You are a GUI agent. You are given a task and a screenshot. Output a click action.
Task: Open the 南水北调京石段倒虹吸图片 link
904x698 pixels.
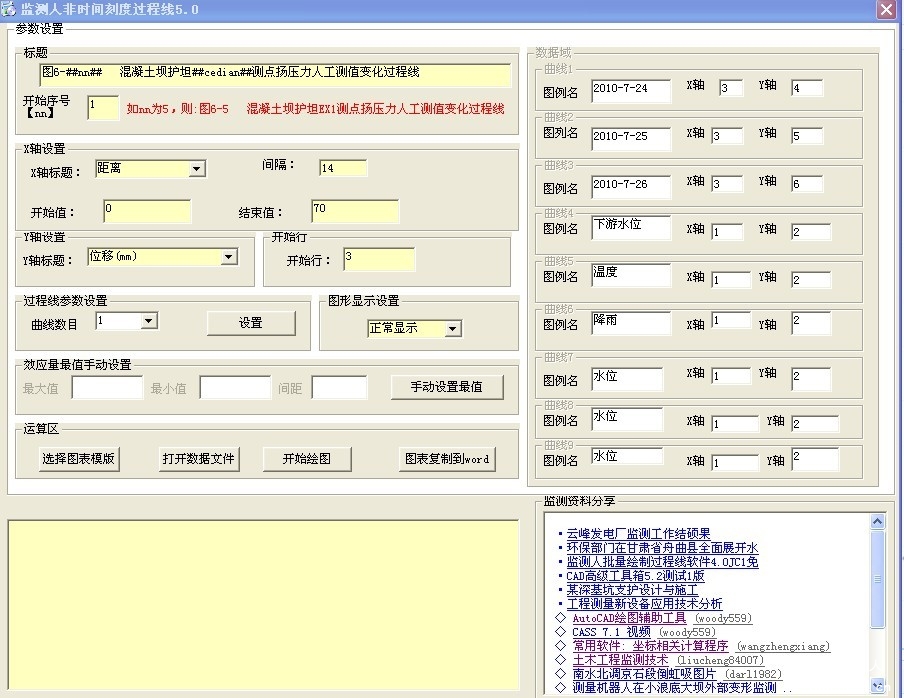coord(644,674)
